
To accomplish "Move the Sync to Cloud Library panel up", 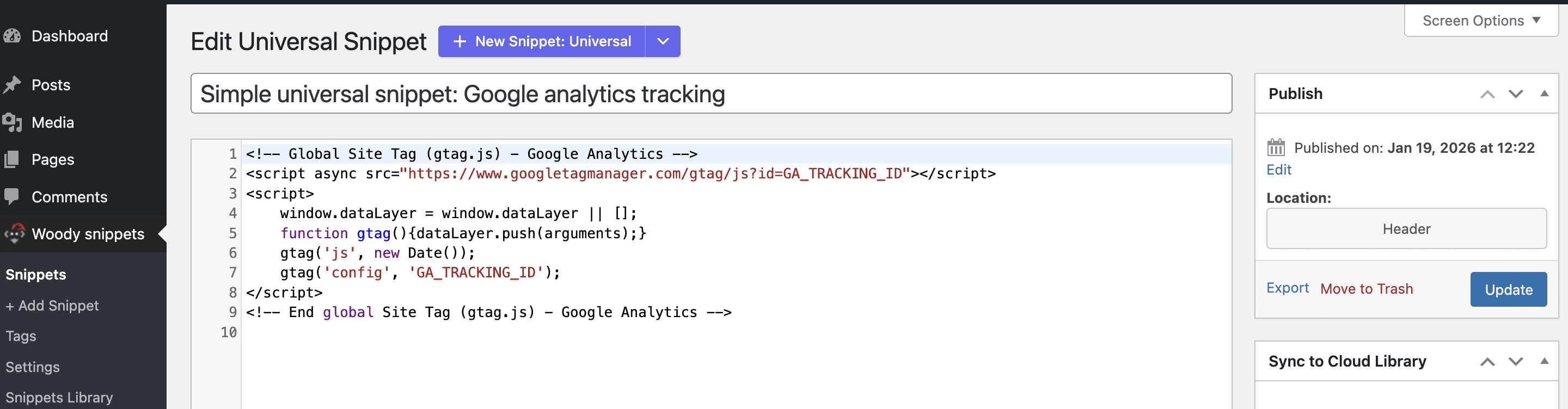I will coord(1487,362).
